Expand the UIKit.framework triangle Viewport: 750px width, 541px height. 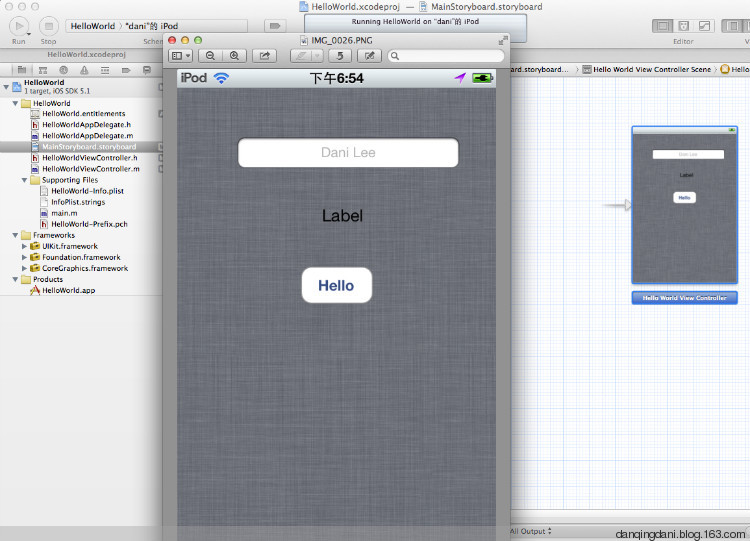click(x=24, y=246)
